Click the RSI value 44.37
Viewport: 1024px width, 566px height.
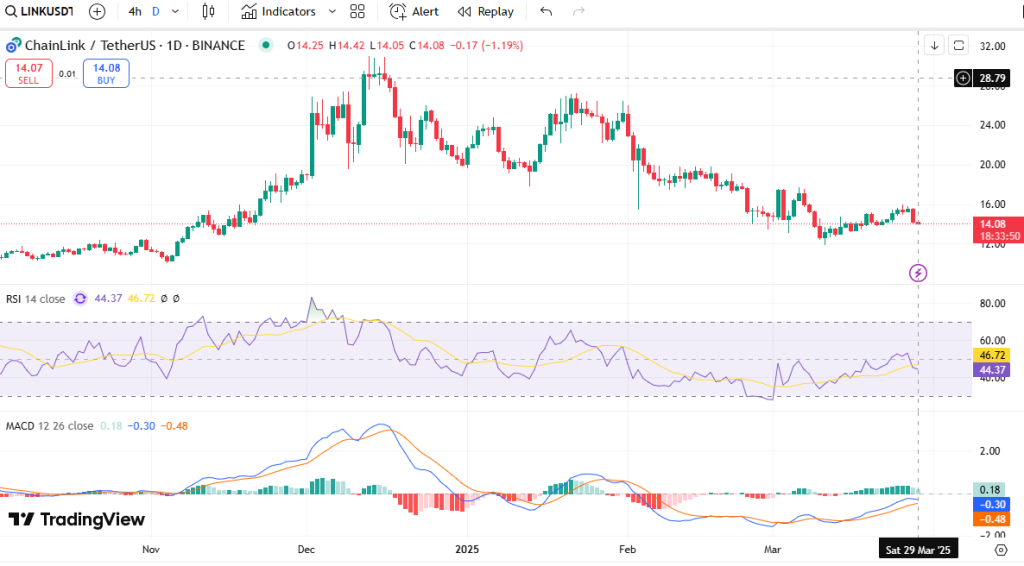click(x=108, y=298)
